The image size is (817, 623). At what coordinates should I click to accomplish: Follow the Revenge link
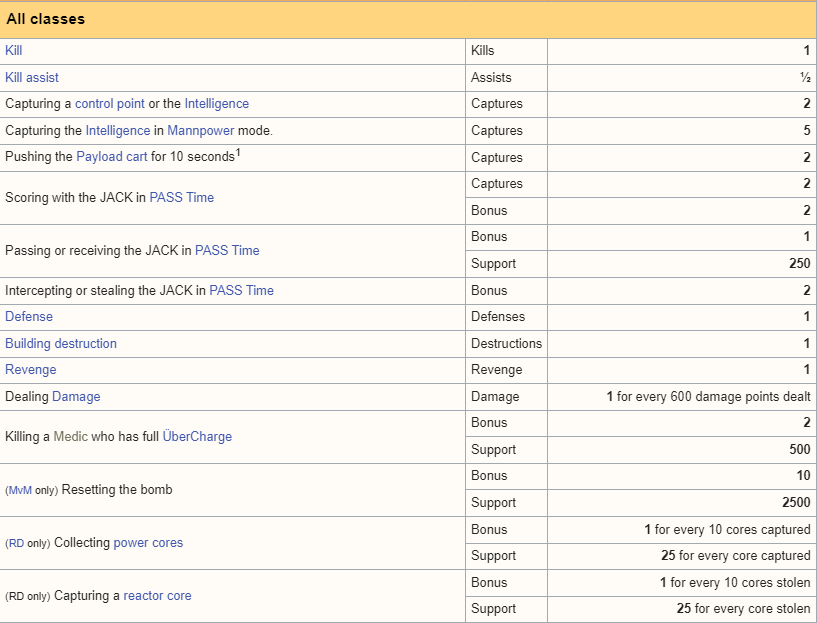click(31, 370)
